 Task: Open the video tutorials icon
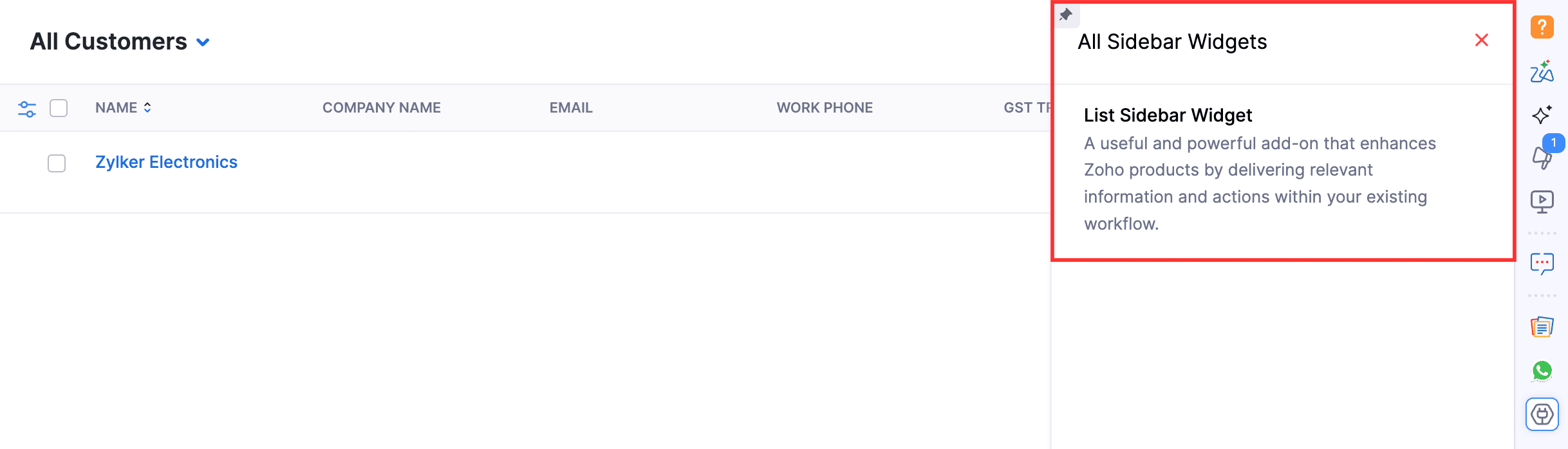tap(1542, 201)
